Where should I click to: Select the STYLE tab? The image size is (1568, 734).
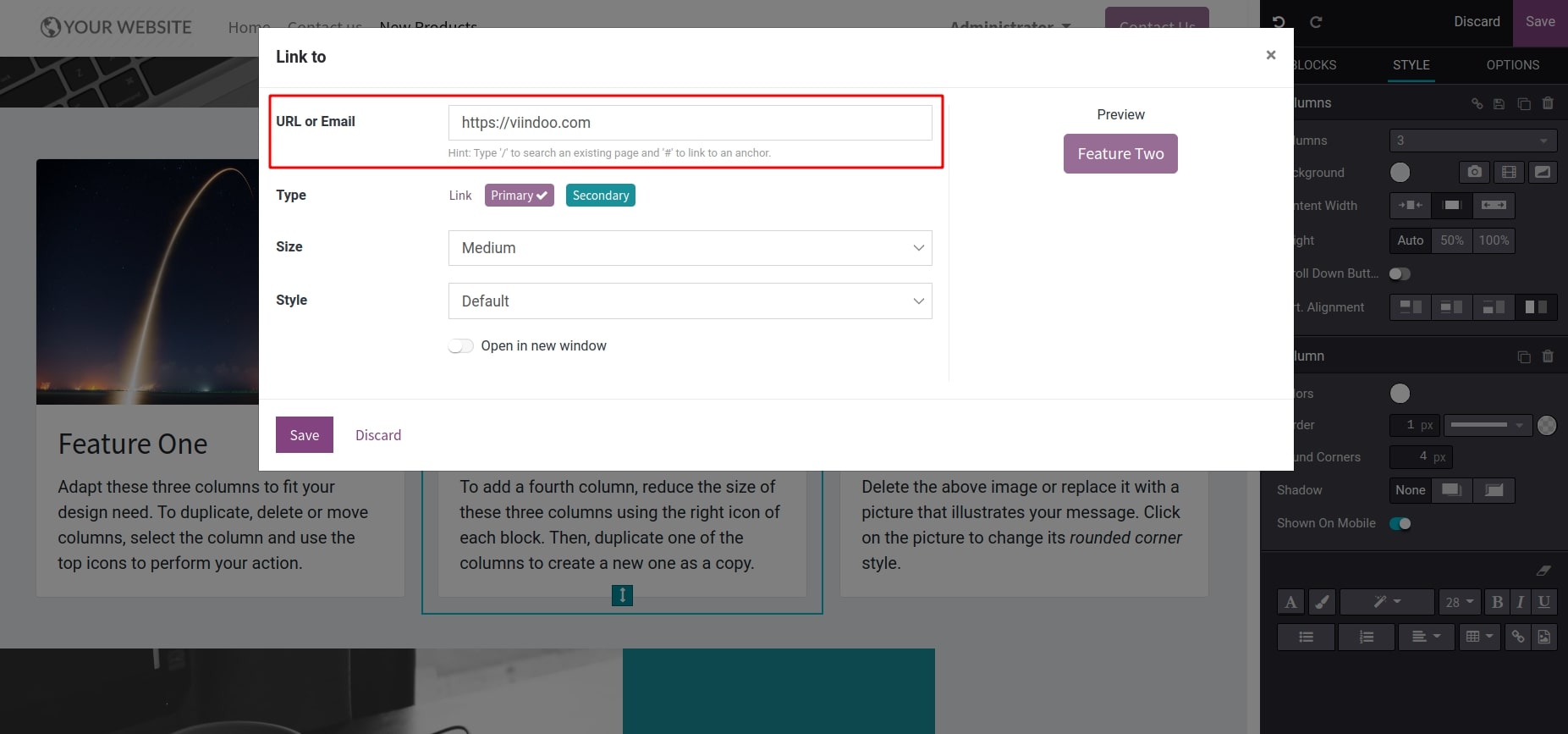(1411, 65)
